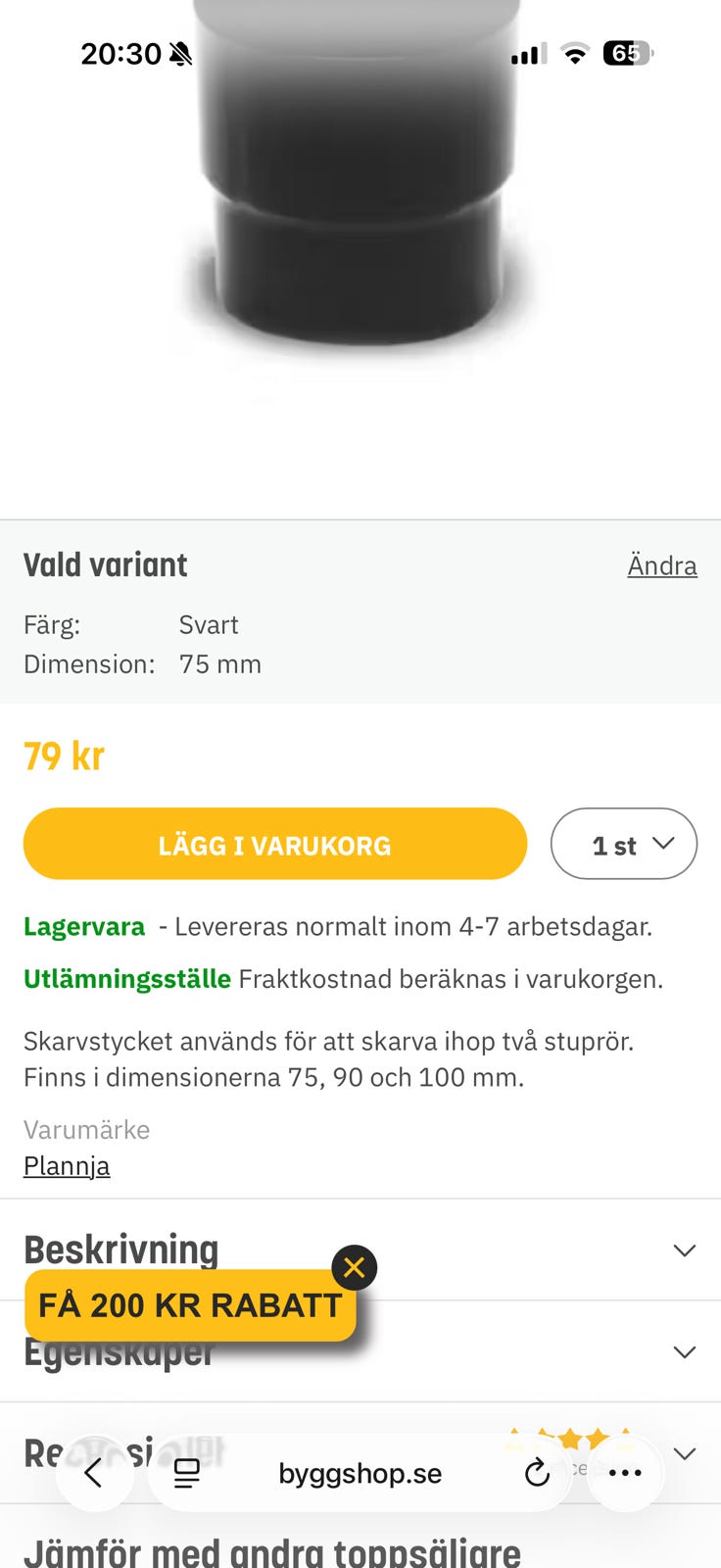Tap the Ändra variant link
The width and height of the screenshot is (721, 1568).
(x=662, y=565)
